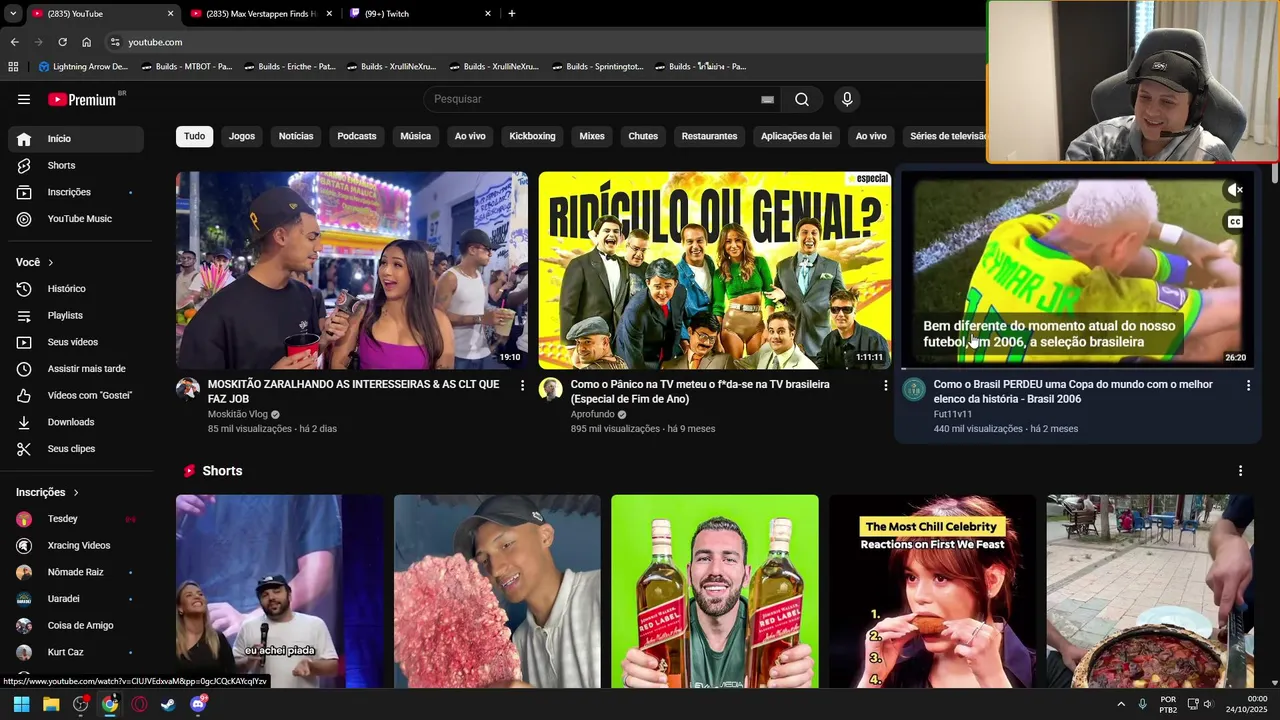Open Seus clipes in the sidebar
The image size is (1280, 720).
point(76,449)
